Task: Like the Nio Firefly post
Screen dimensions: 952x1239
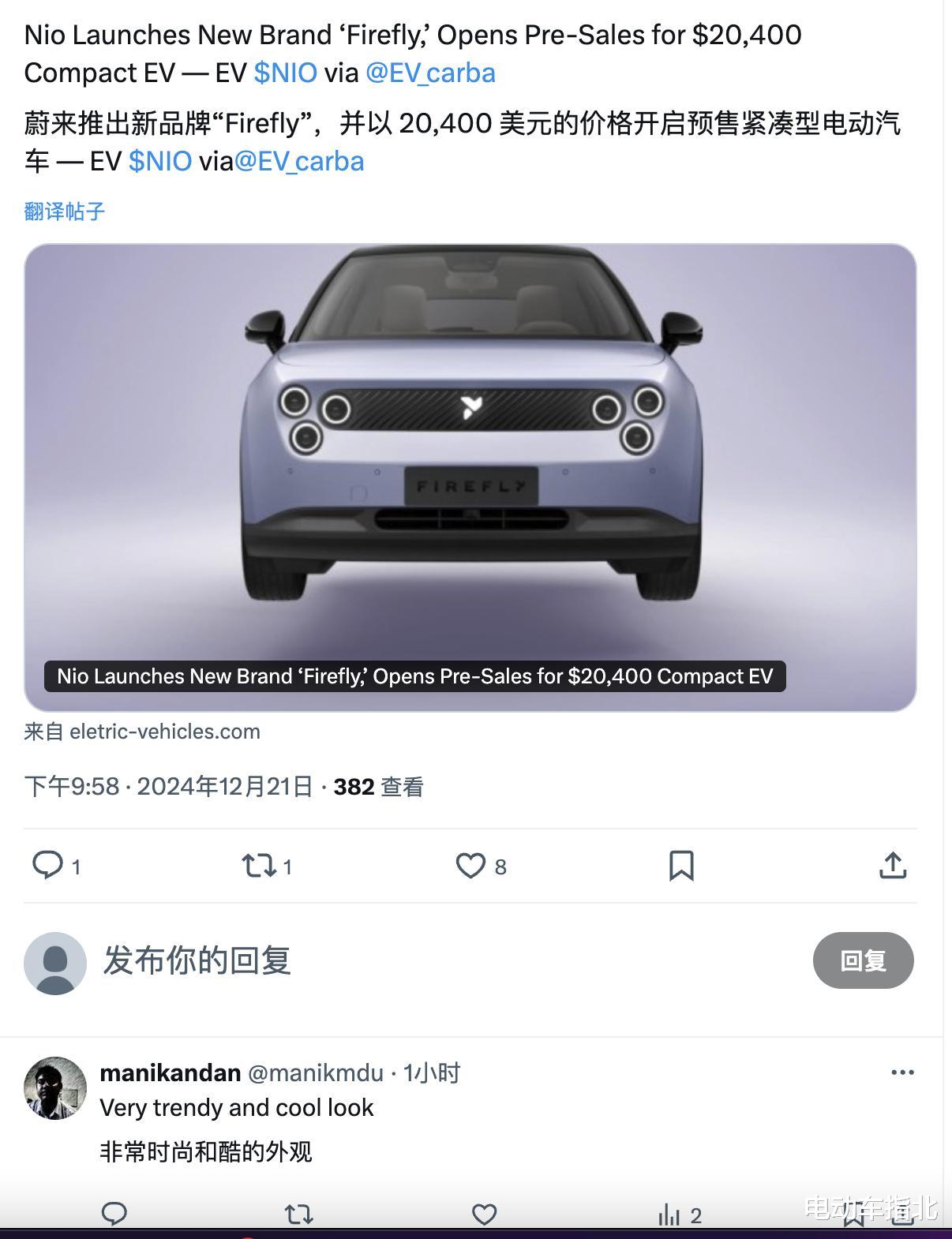Action: tap(470, 866)
